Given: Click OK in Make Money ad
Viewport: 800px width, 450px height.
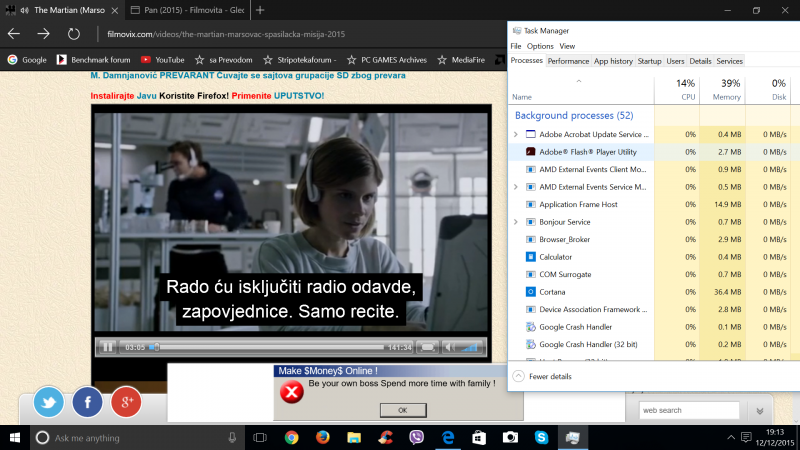Looking at the screenshot, I should pos(403,410).
